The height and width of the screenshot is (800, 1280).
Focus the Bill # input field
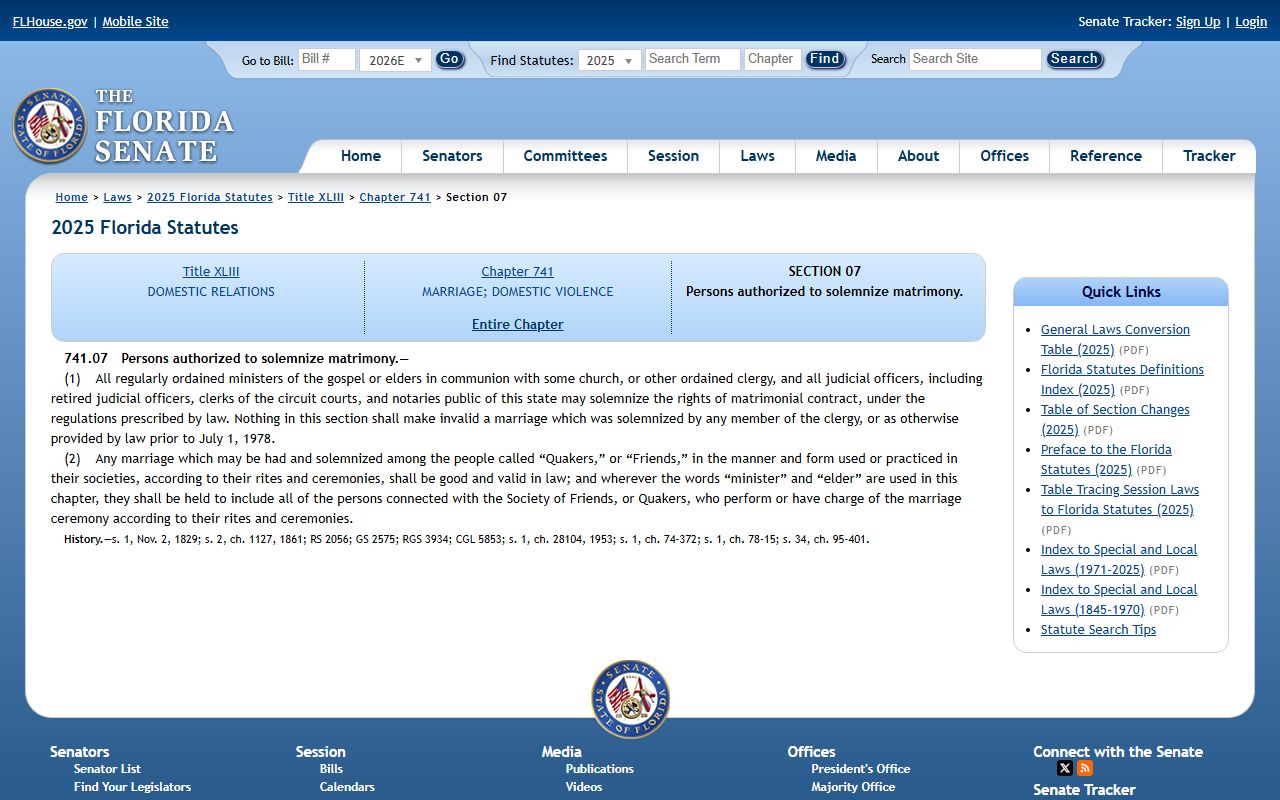click(x=327, y=59)
